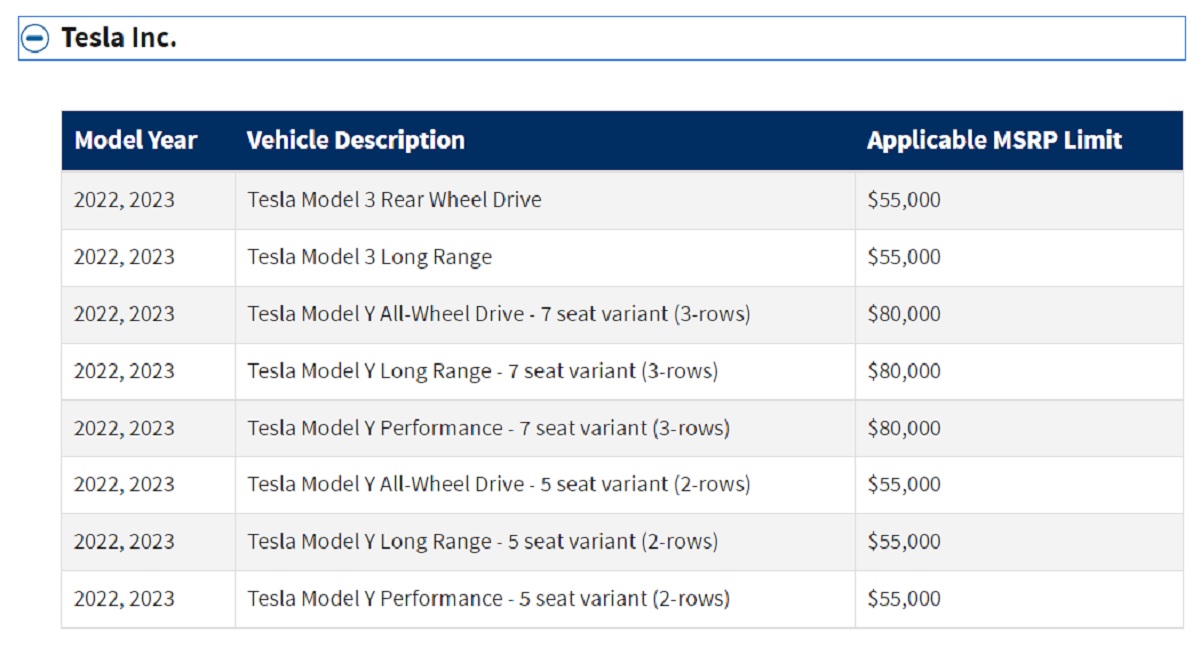Image resolution: width=1200 pixels, height=664 pixels.
Task: Click Model Y All-Wheel Drive 5 seat variant
Action: pos(498,485)
